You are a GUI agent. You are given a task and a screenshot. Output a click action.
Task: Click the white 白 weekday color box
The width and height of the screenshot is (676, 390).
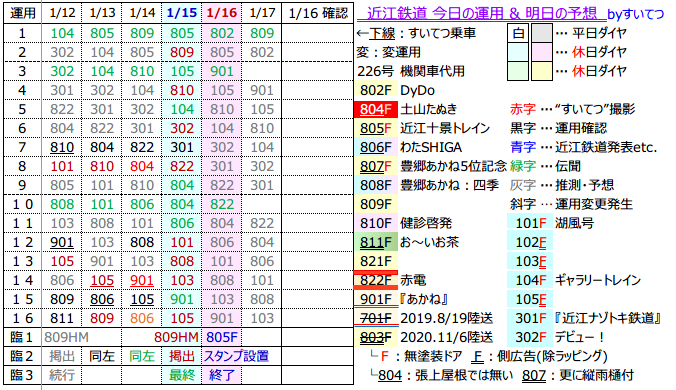pos(518,33)
